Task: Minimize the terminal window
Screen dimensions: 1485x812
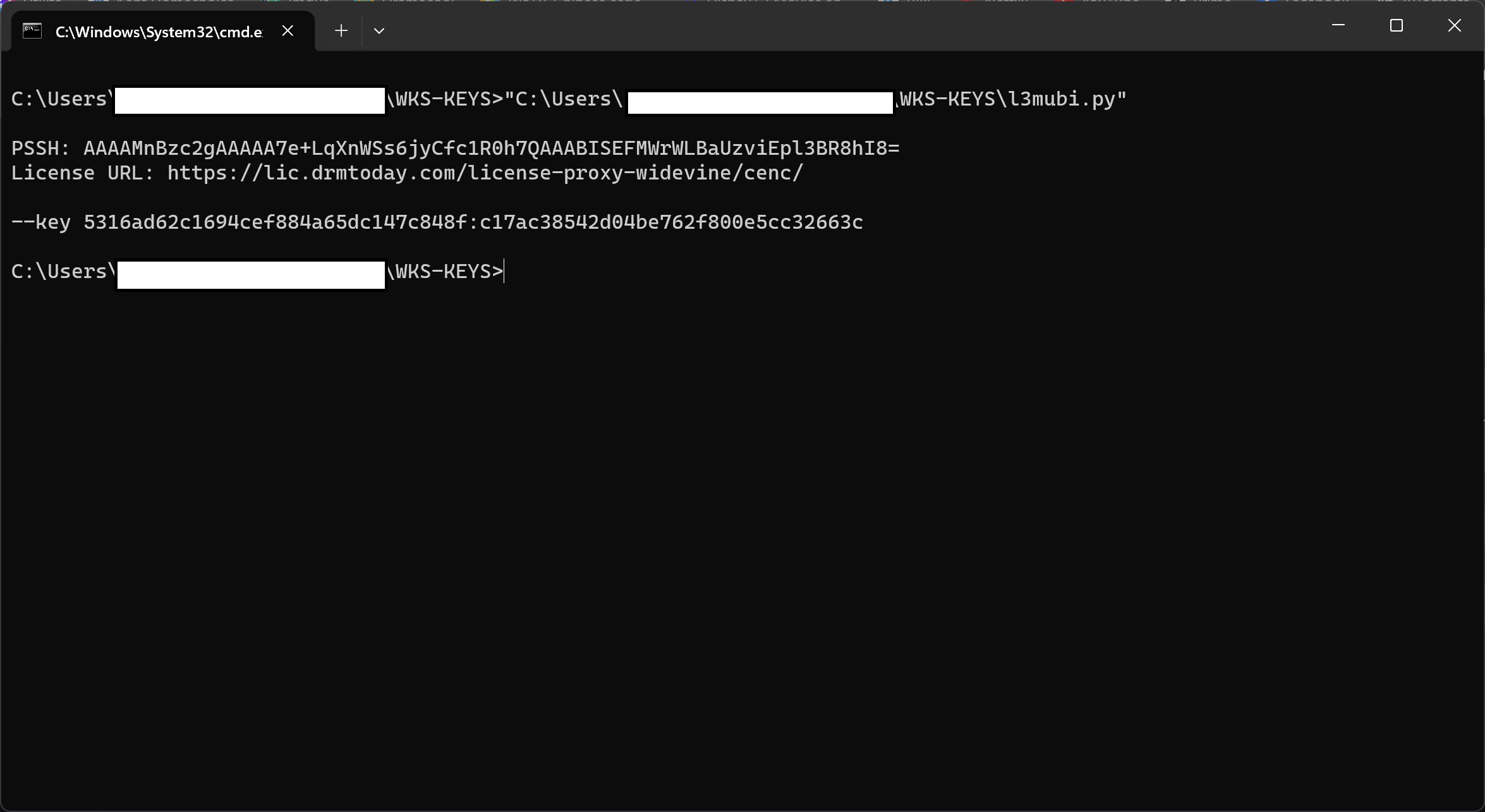Action: click(1338, 25)
